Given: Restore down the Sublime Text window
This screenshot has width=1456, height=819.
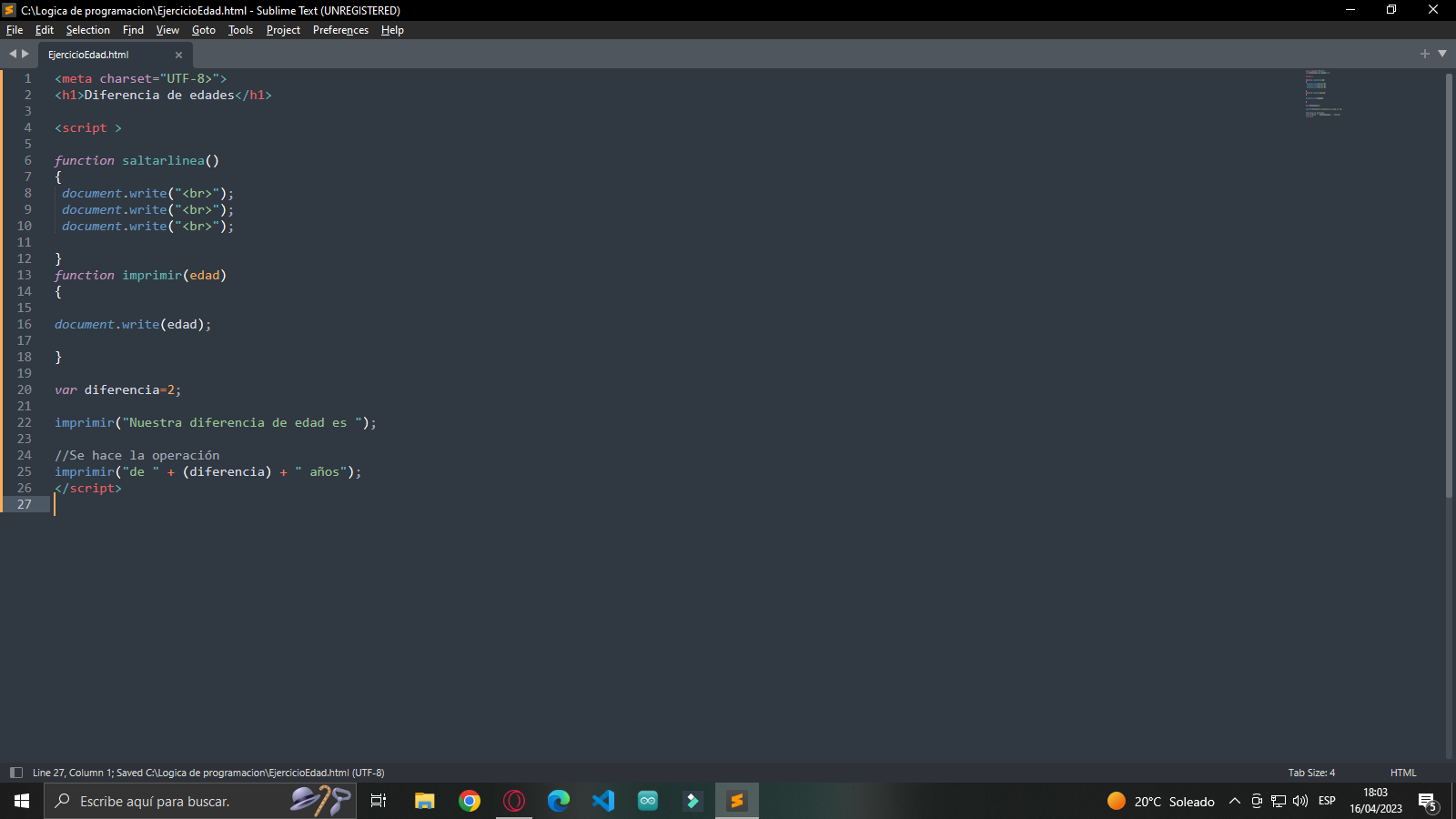Looking at the screenshot, I should 1391,10.
